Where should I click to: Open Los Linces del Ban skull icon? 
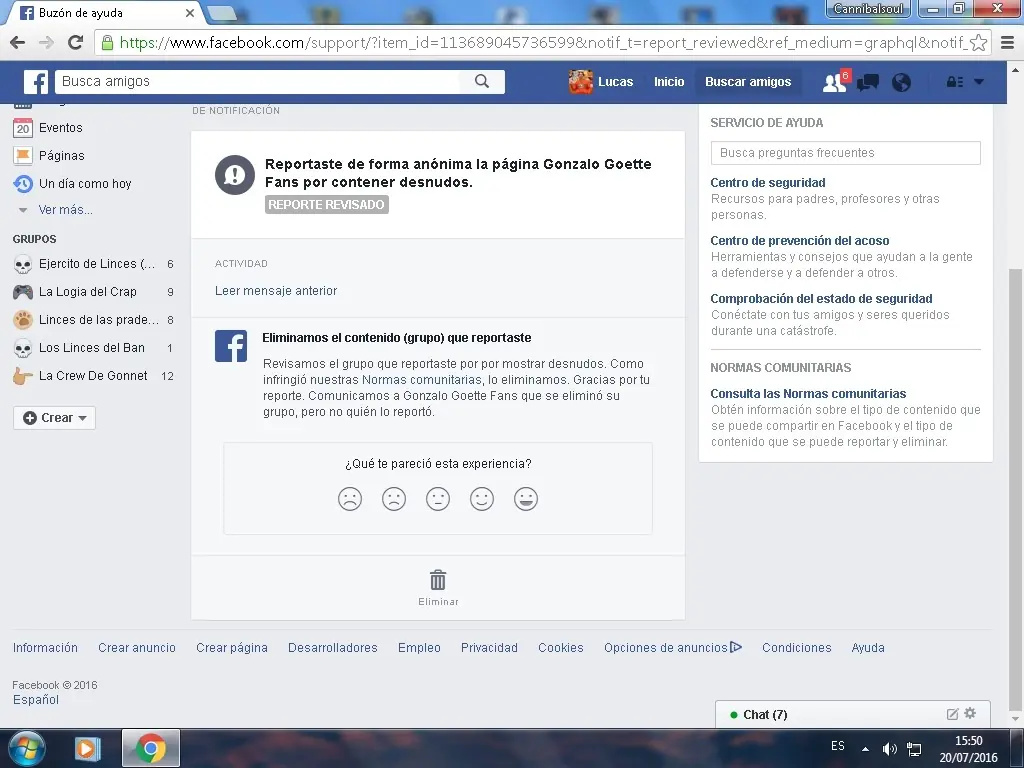pos(23,348)
